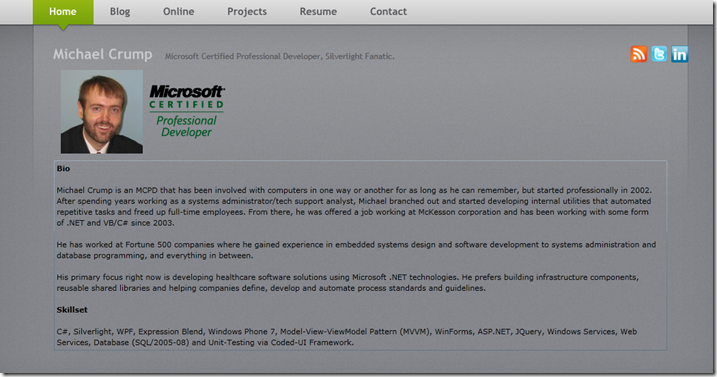The image size is (717, 377).
Task: Click the Twitter bird icon
Action: pos(659,54)
